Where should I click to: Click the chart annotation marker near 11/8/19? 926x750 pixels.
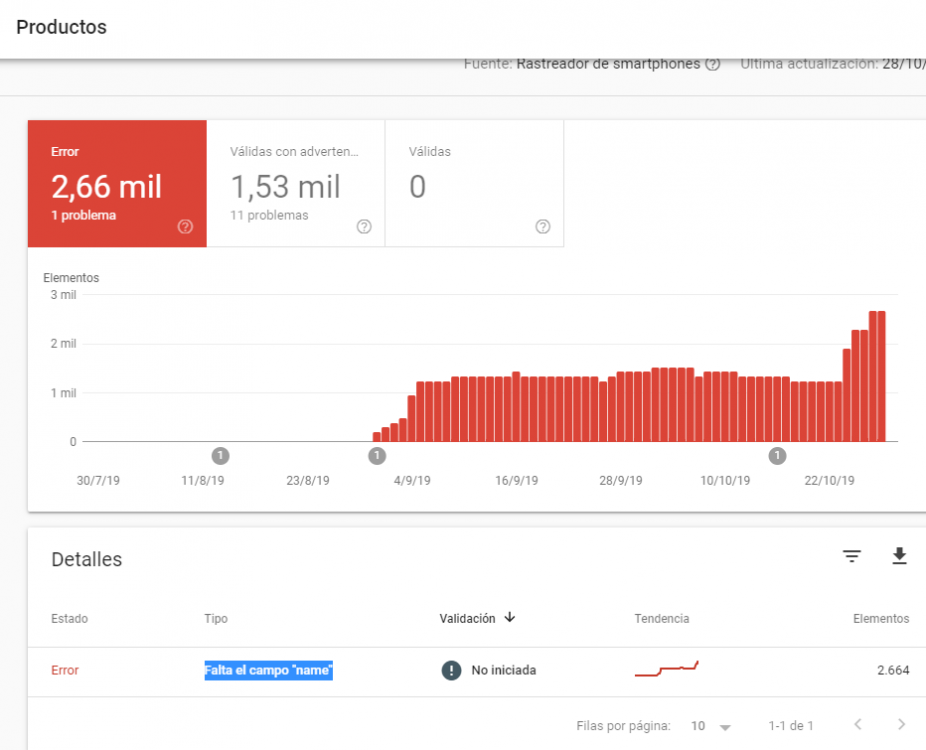click(220, 456)
